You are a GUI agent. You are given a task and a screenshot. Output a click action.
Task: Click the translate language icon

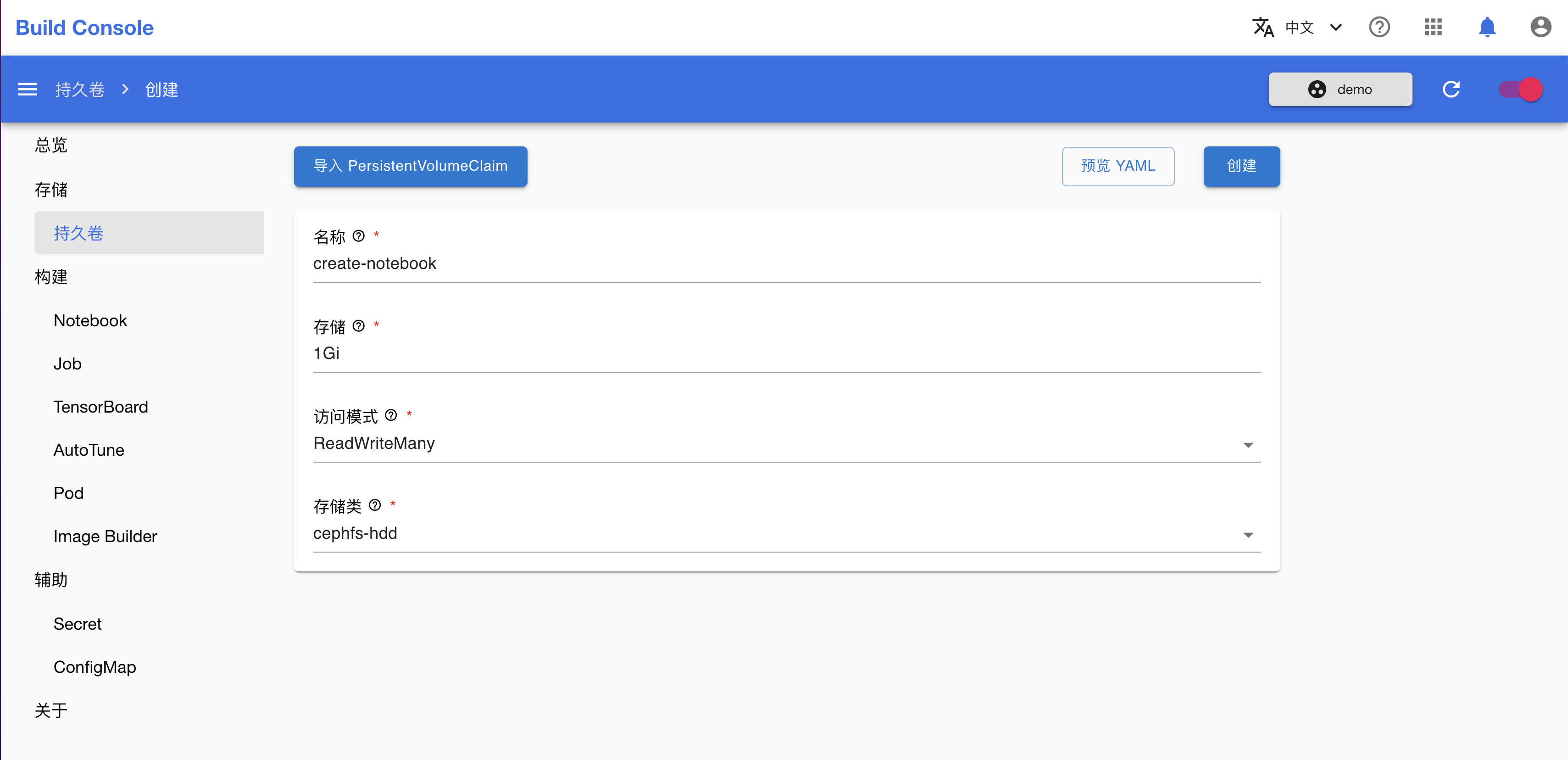1263,28
